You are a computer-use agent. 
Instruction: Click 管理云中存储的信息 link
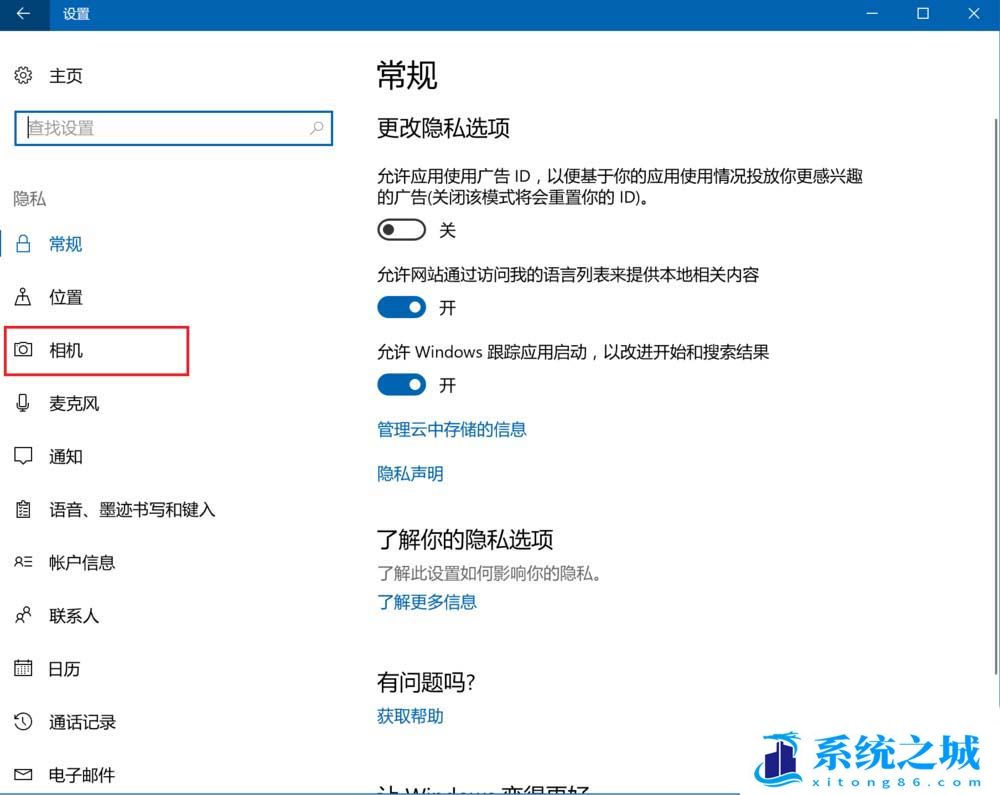pyautogui.click(x=452, y=429)
